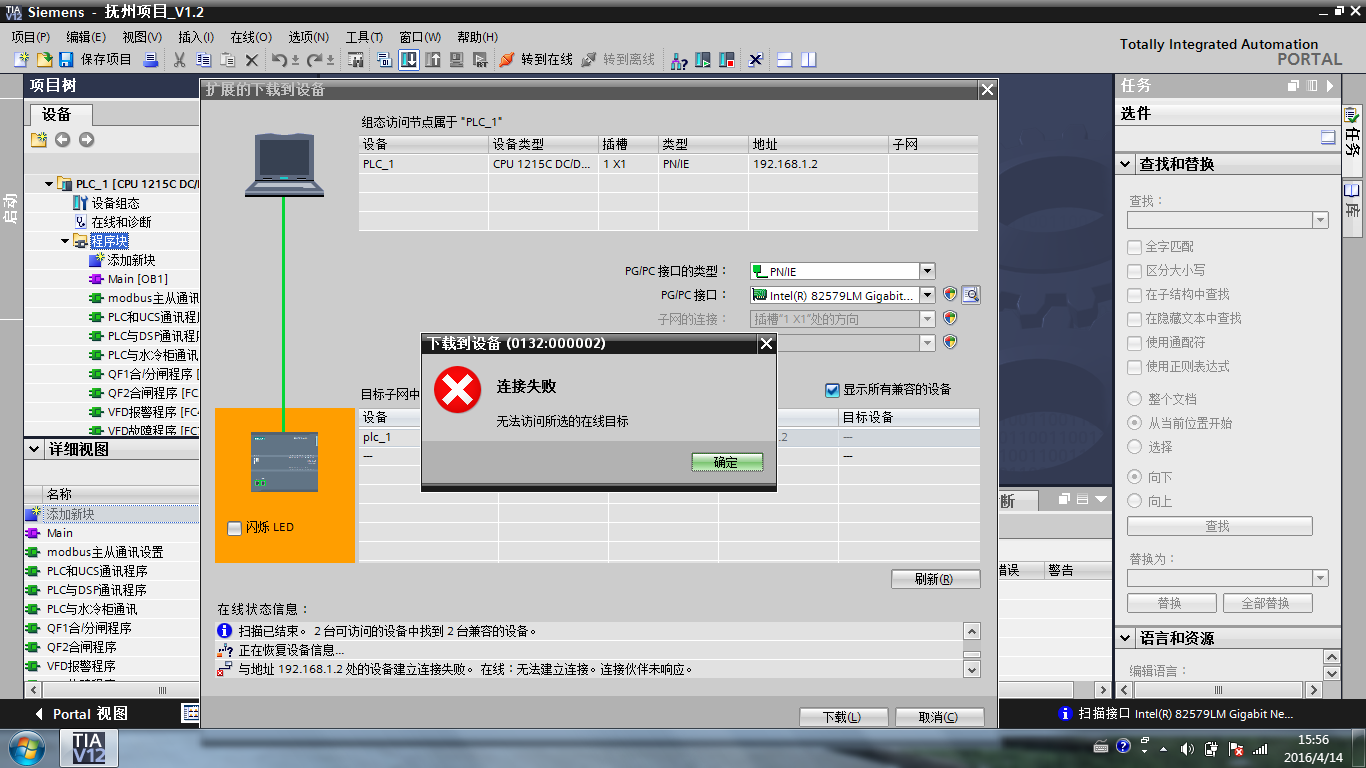Tick the 在子结构中查找 checkbox

pyautogui.click(x=1134, y=295)
